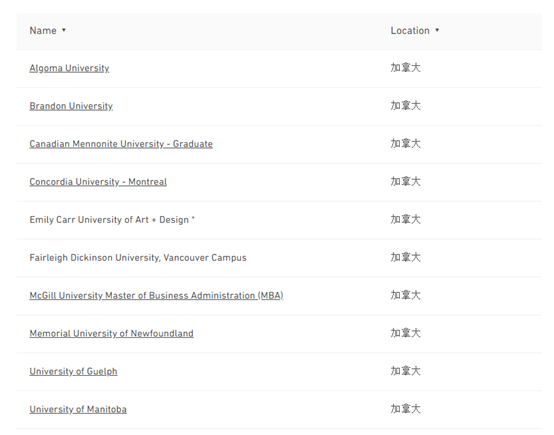554x435 pixels.
Task: Click the location cell for University of Manitoba
Action: (x=405, y=409)
